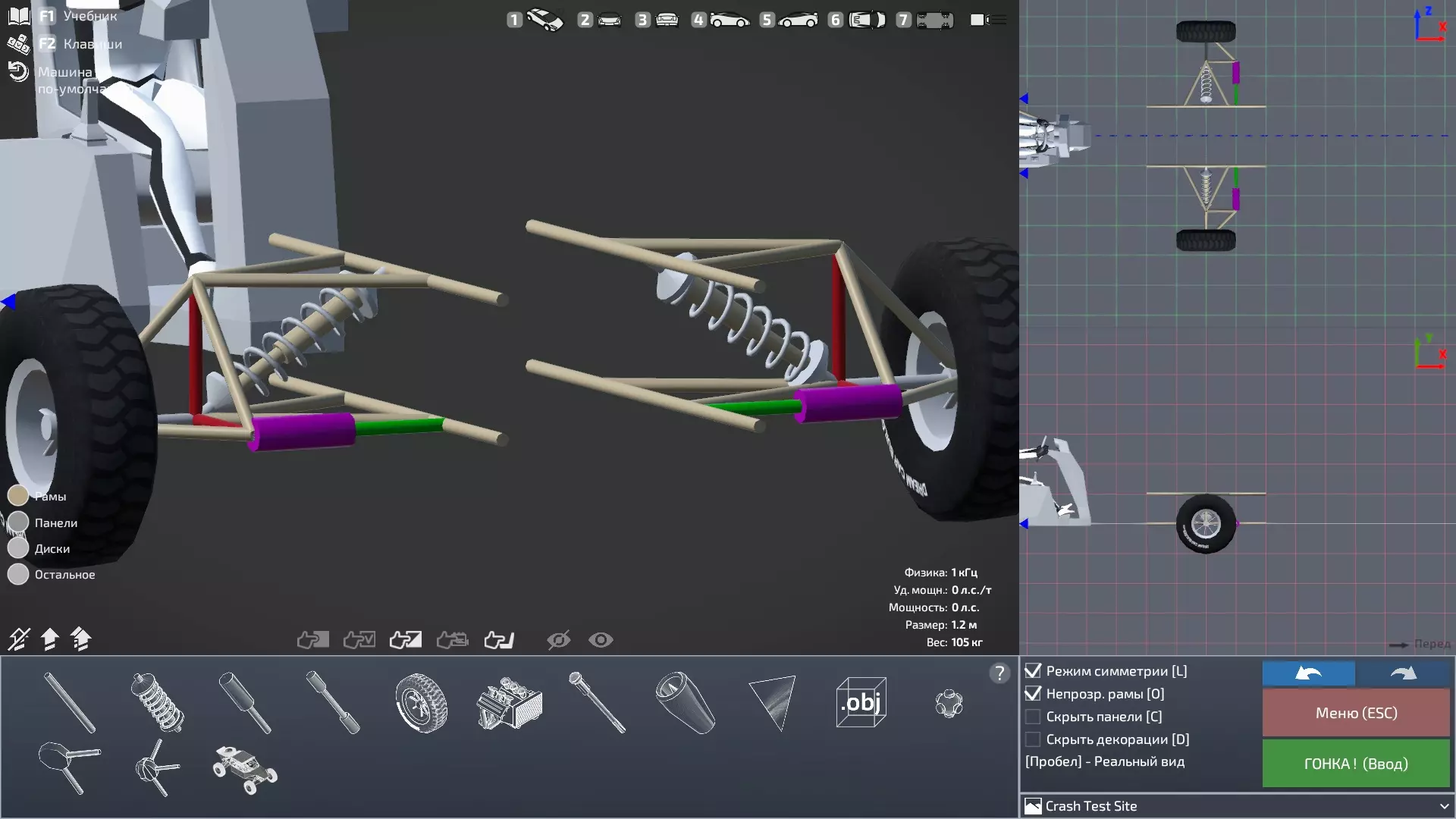This screenshot has height=819, width=1456.
Task: Reset to Машина по-умолчанию
Action: 18,72
